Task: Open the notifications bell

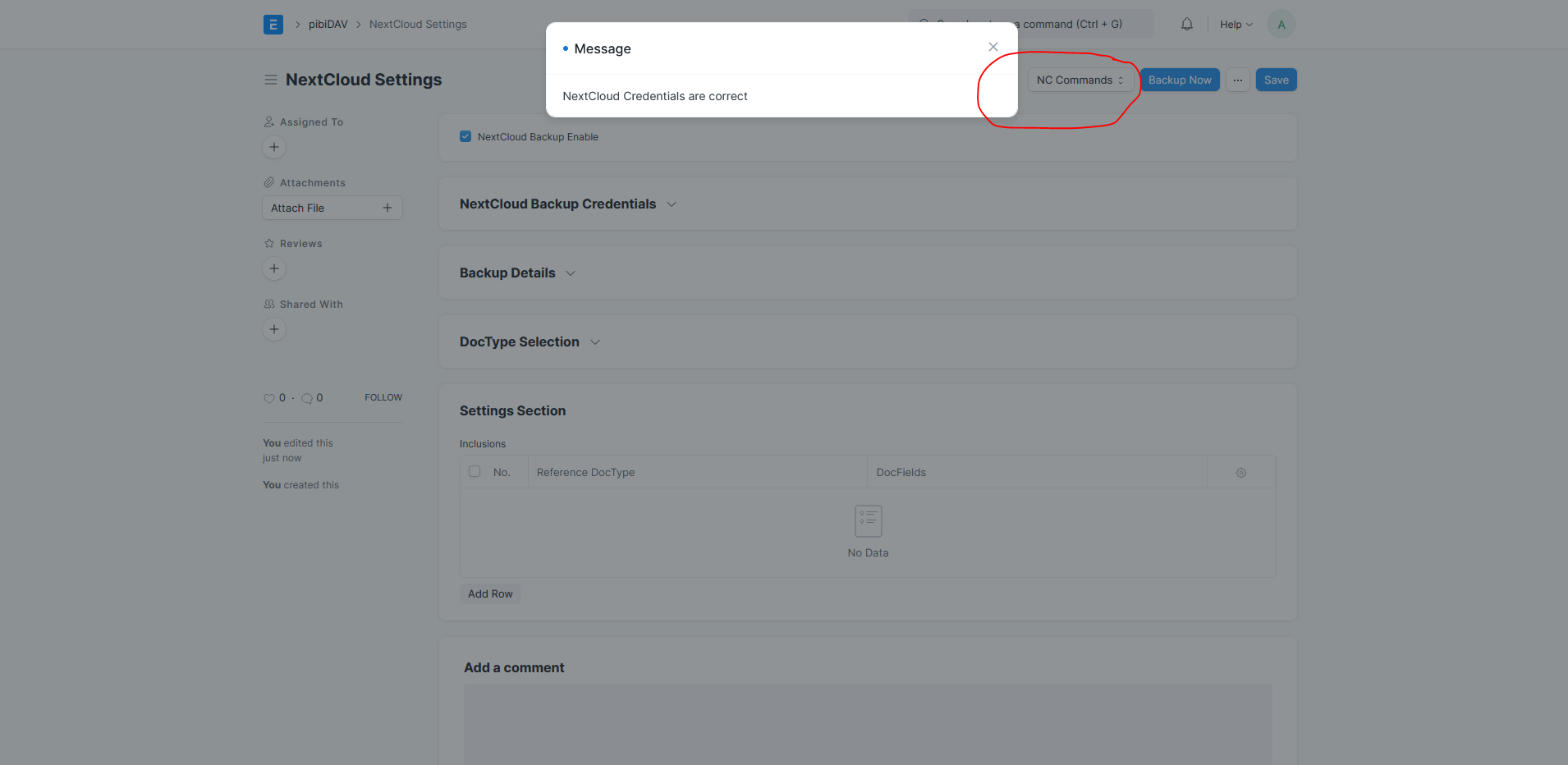Action: (x=1187, y=25)
